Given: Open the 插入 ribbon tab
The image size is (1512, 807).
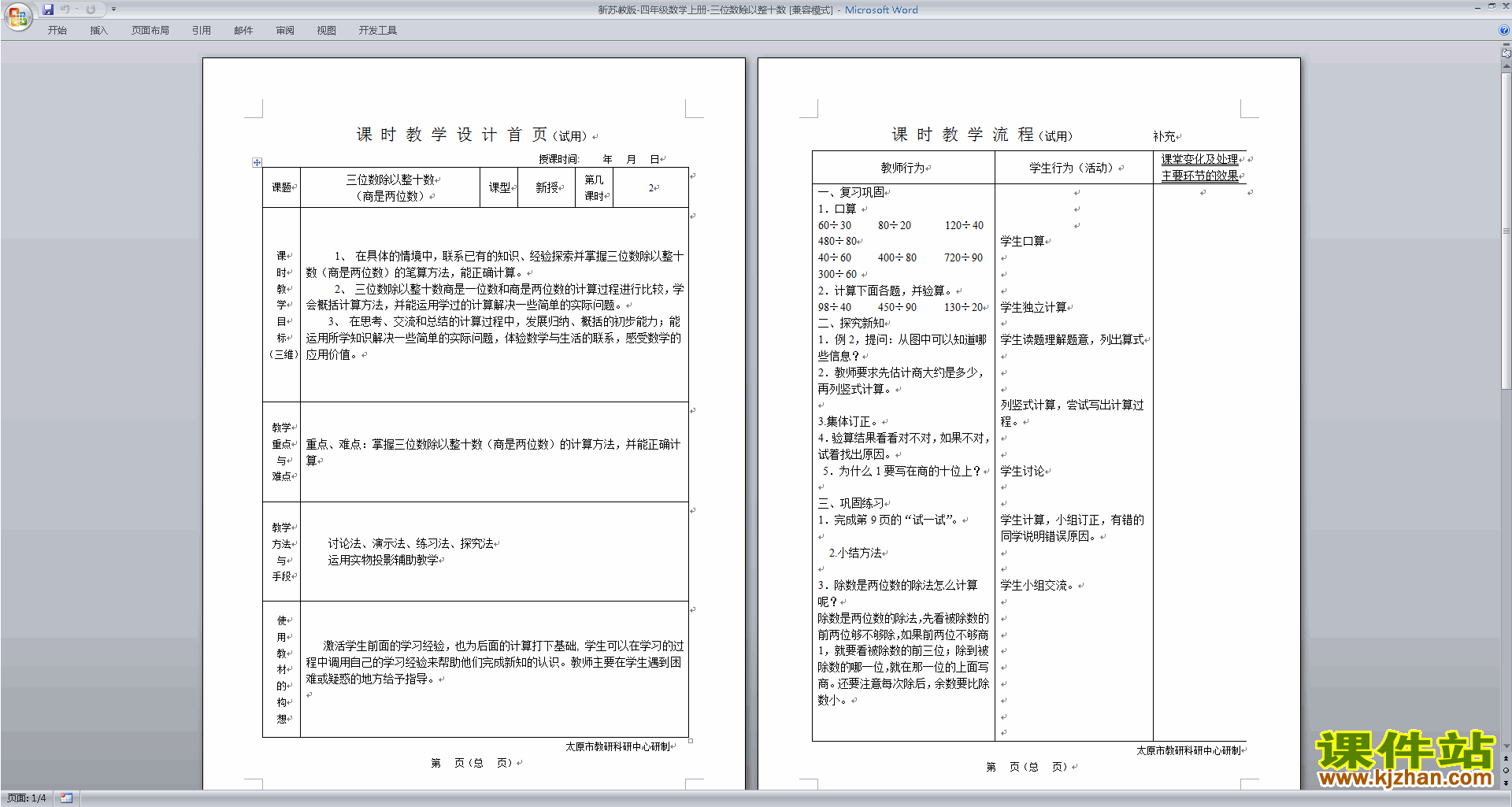Looking at the screenshot, I should [98, 31].
